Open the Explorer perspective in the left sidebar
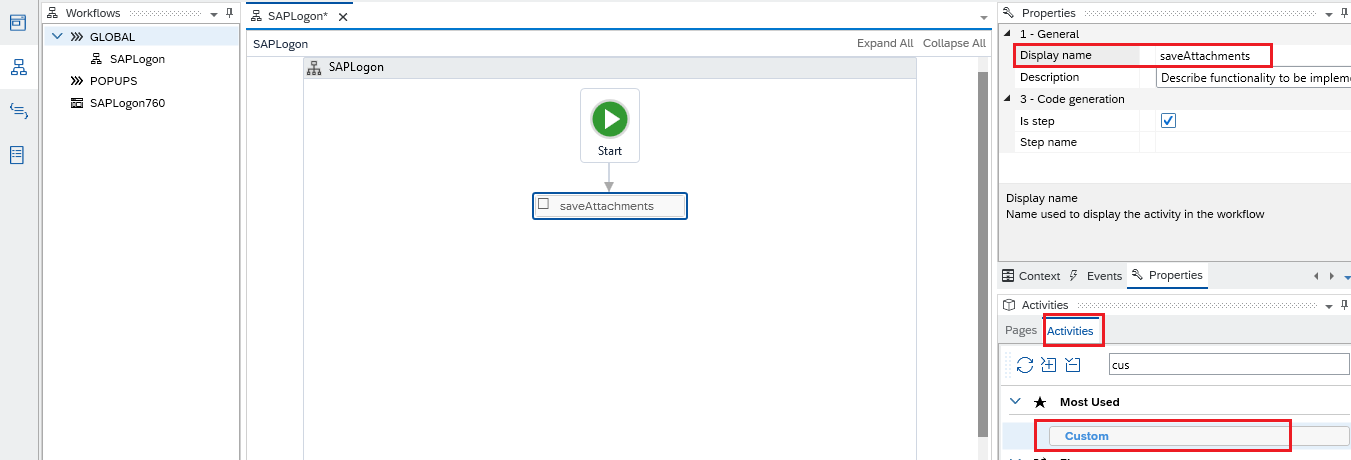Viewport: 1351px width, 460px height. tap(18, 23)
